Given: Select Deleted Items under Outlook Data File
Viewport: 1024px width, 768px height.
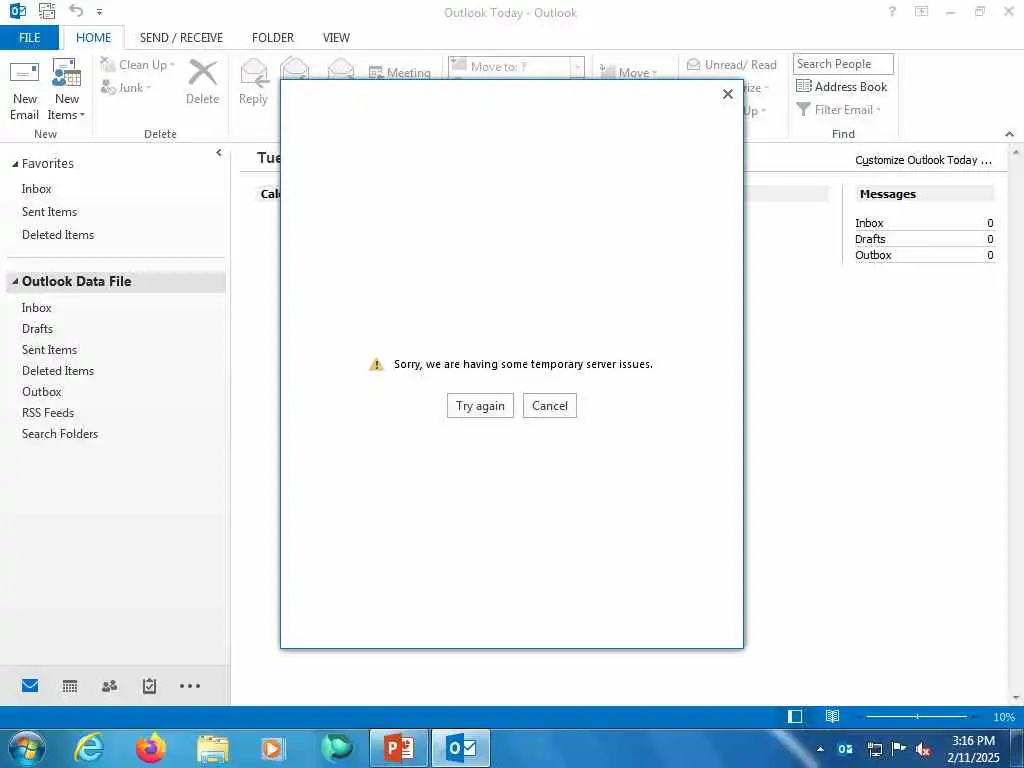Looking at the screenshot, I should pos(58,370).
